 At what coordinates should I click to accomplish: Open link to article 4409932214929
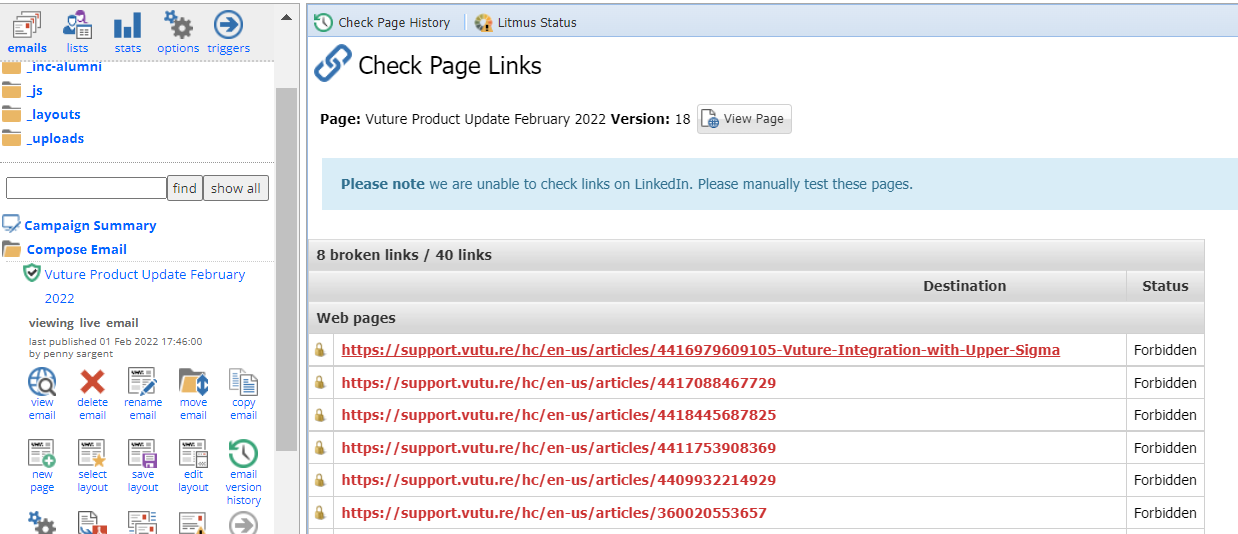tap(558, 479)
